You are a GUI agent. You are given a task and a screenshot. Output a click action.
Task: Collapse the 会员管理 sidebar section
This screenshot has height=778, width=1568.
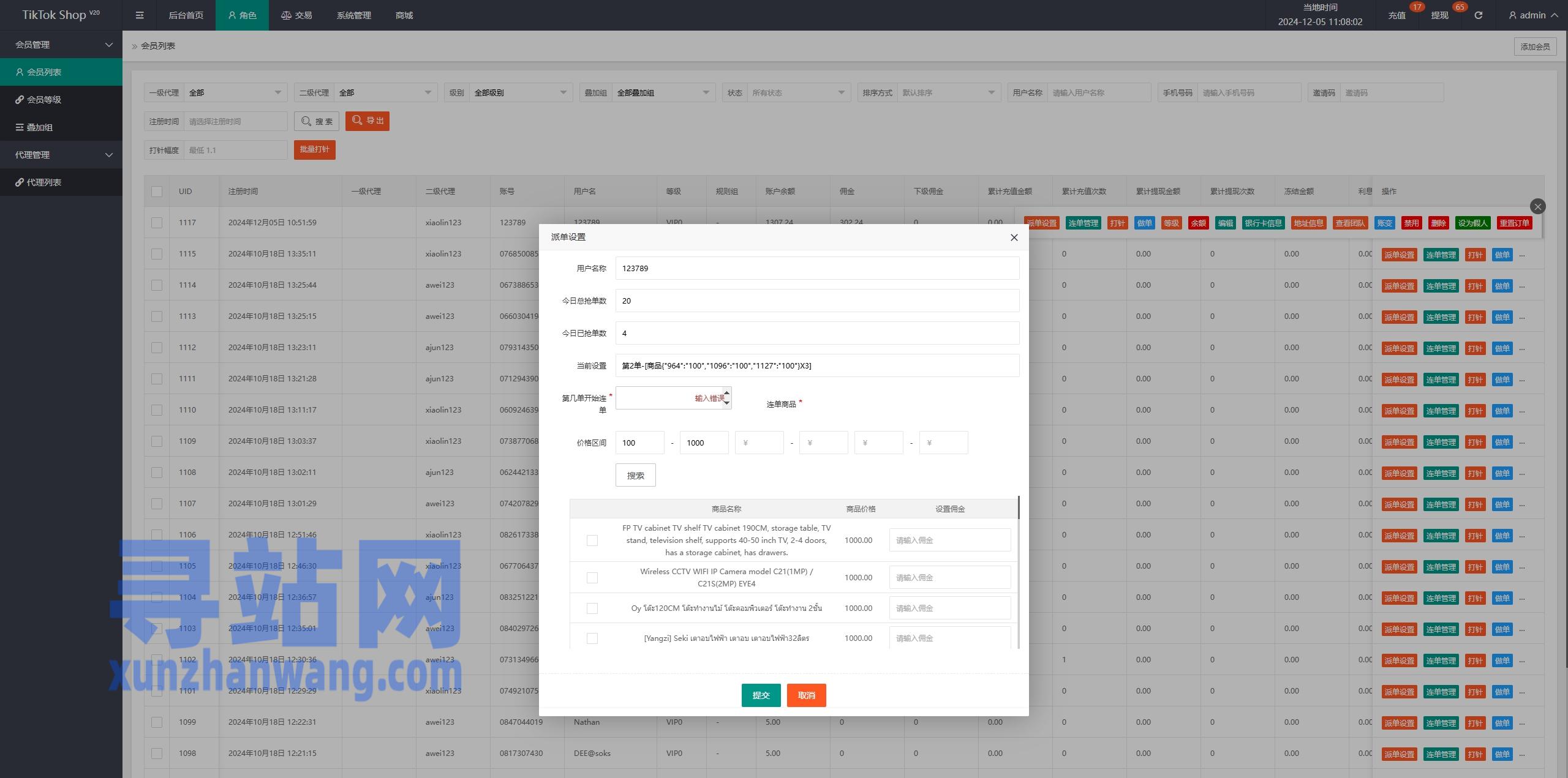coord(61,45)
